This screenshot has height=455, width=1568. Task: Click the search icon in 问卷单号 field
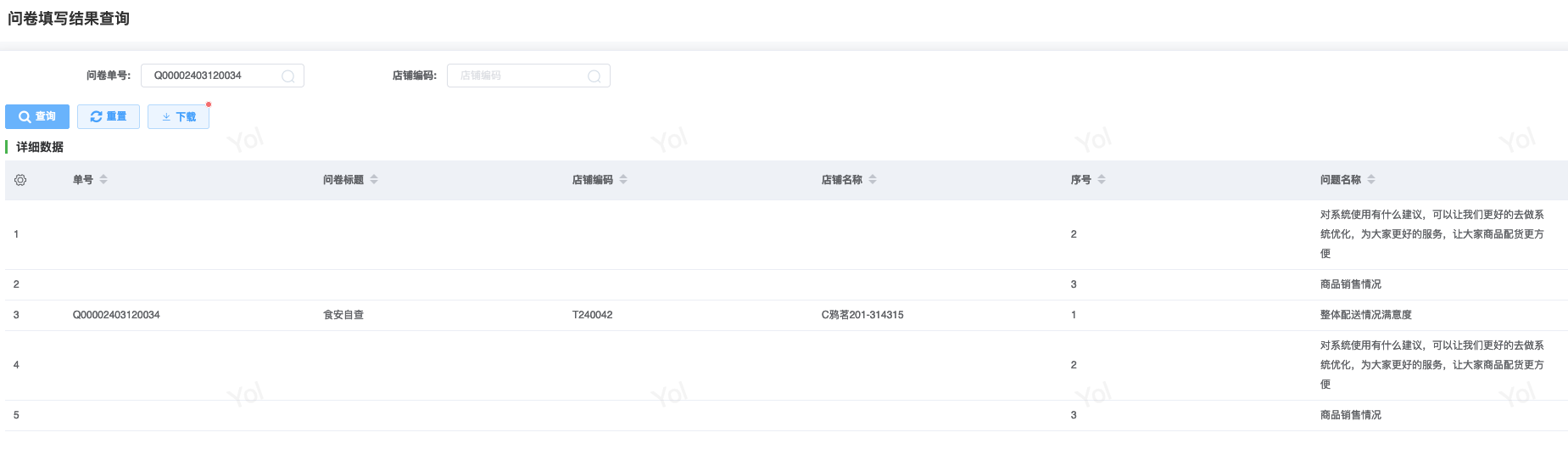tap(288, 76)
